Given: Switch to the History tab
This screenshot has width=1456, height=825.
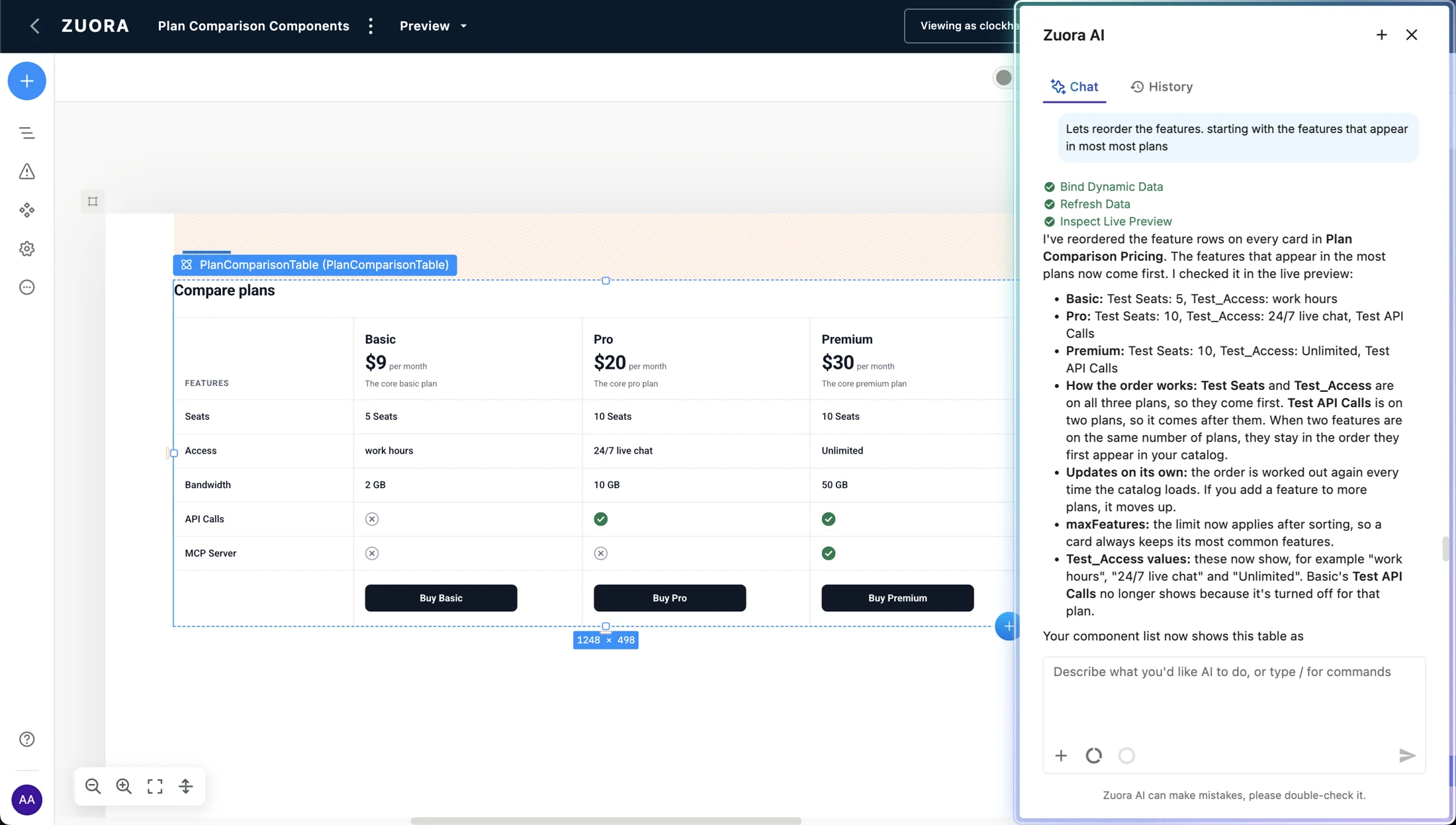Looking at the screenshot, I should click(x=1161, y=87).
